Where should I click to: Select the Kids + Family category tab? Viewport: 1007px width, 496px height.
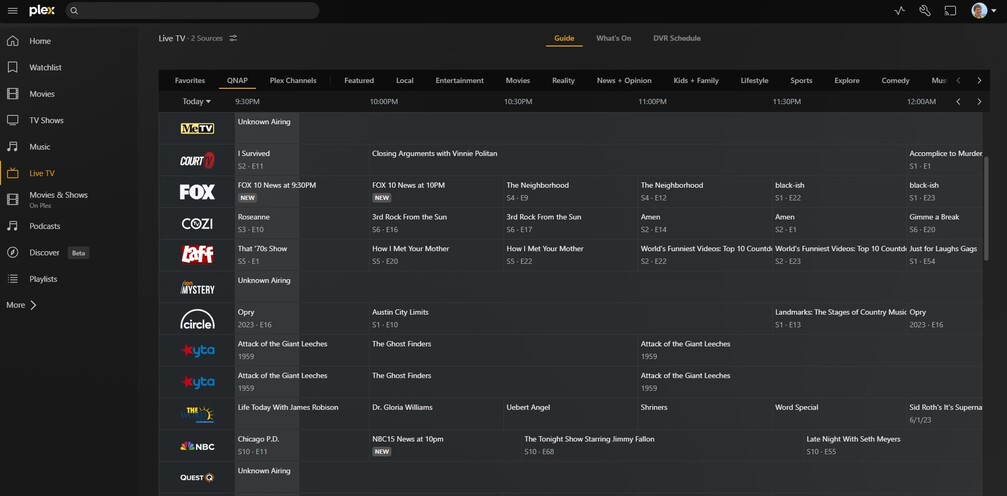pos(696,80)
